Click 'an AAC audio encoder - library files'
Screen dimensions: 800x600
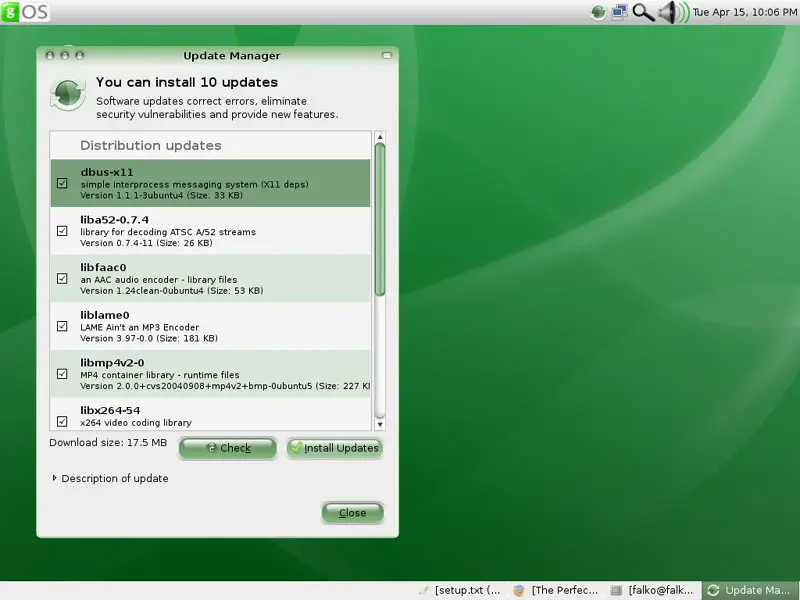click(159, 280)
